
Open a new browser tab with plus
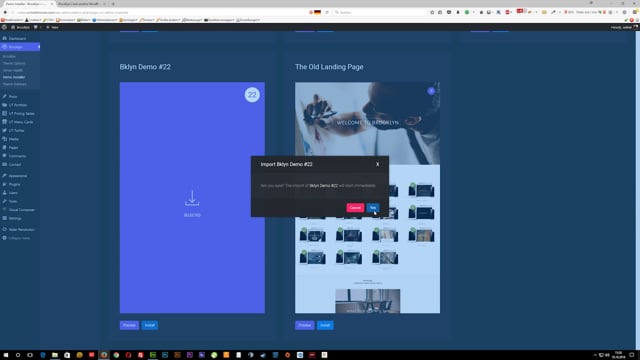(113, 4)
